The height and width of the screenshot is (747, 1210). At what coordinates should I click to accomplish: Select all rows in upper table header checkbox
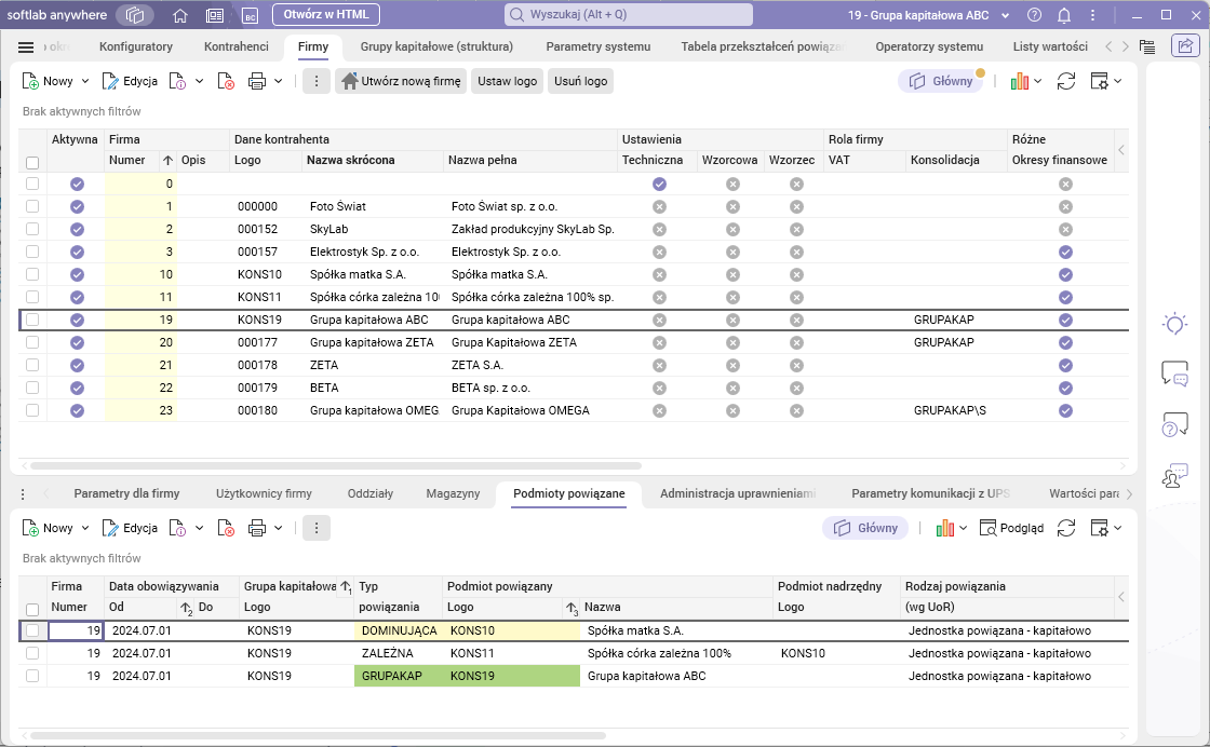click(33, 162)
